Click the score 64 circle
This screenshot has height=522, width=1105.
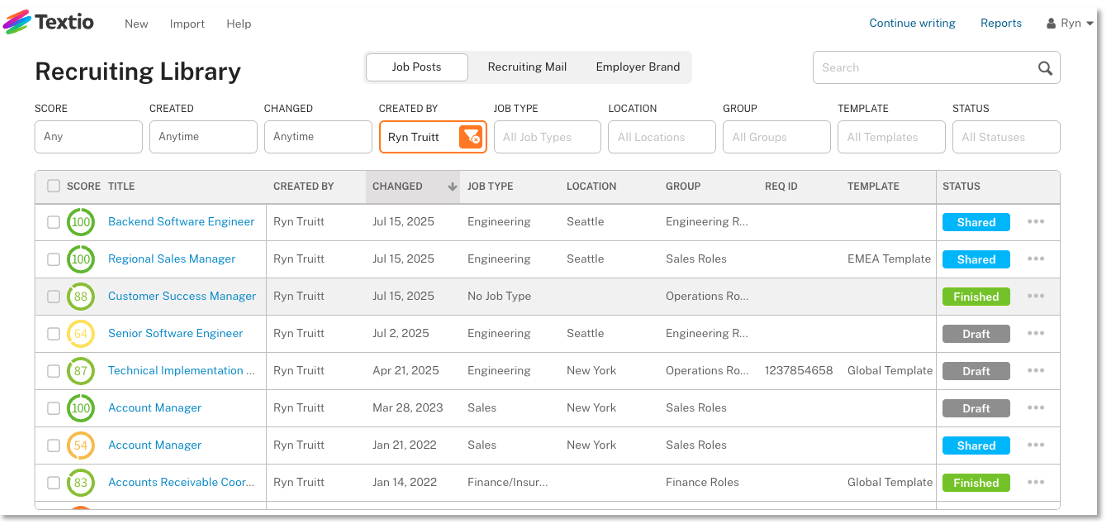click(81, 334)
